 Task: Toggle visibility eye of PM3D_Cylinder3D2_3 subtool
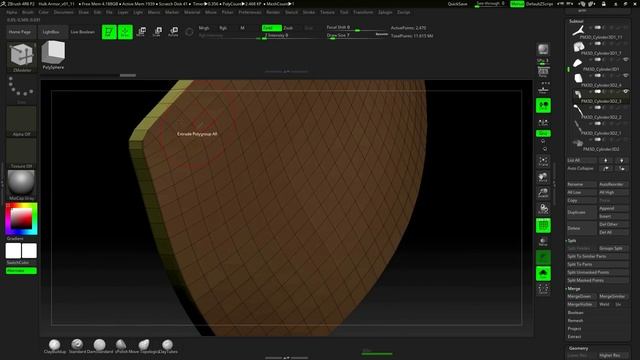point(626,91)
